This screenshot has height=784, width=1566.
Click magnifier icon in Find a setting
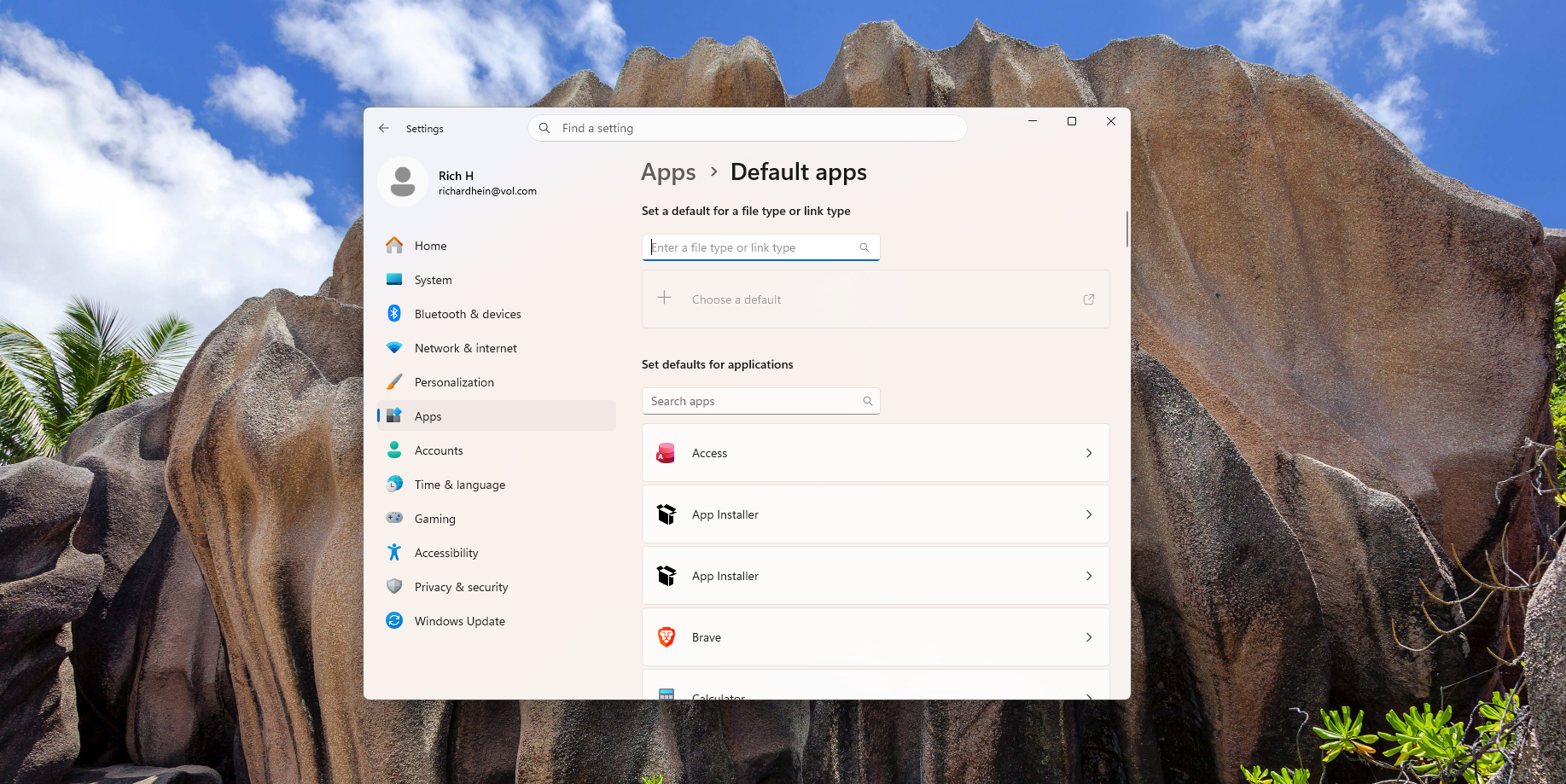pyautogui.click(x=544, y=128)
